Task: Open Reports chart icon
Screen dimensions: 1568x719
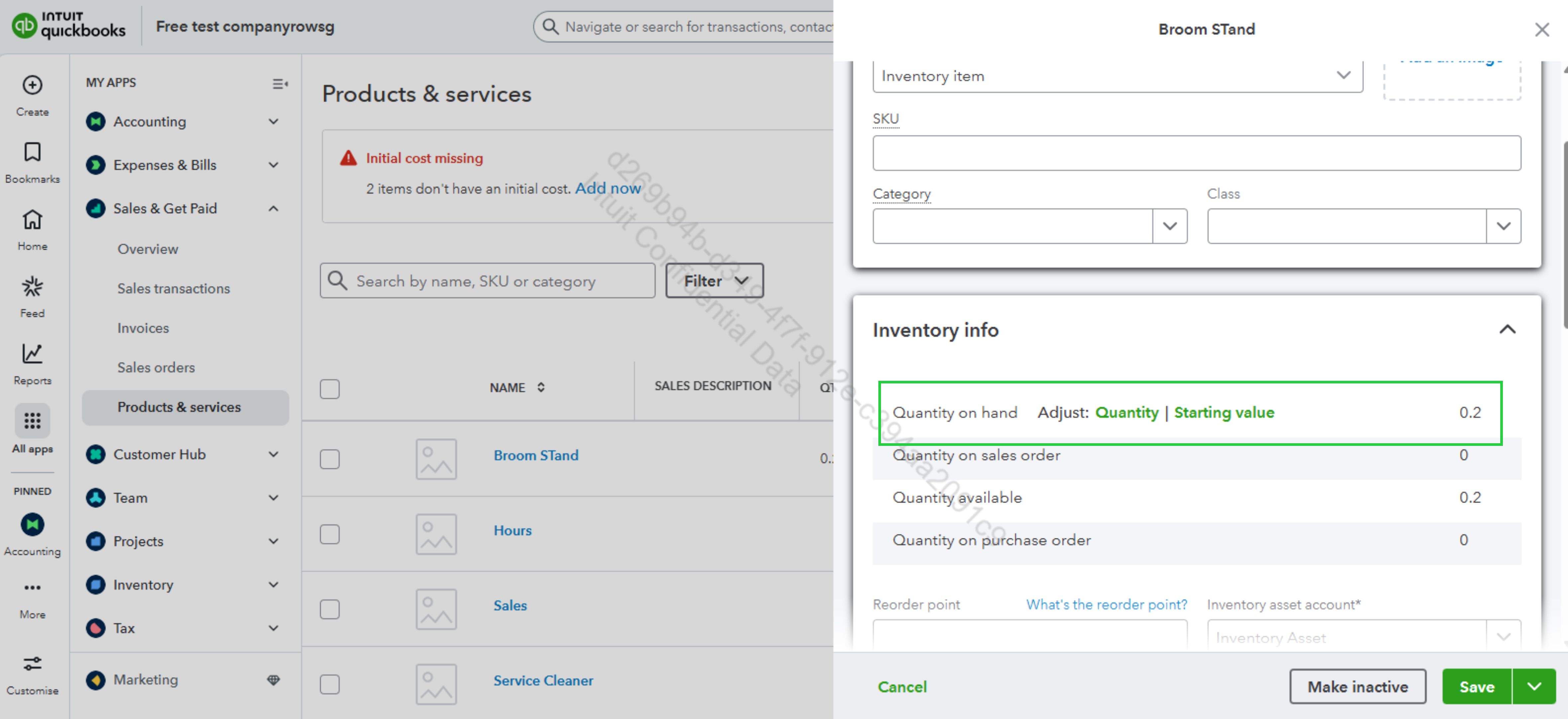Action: 32,354
